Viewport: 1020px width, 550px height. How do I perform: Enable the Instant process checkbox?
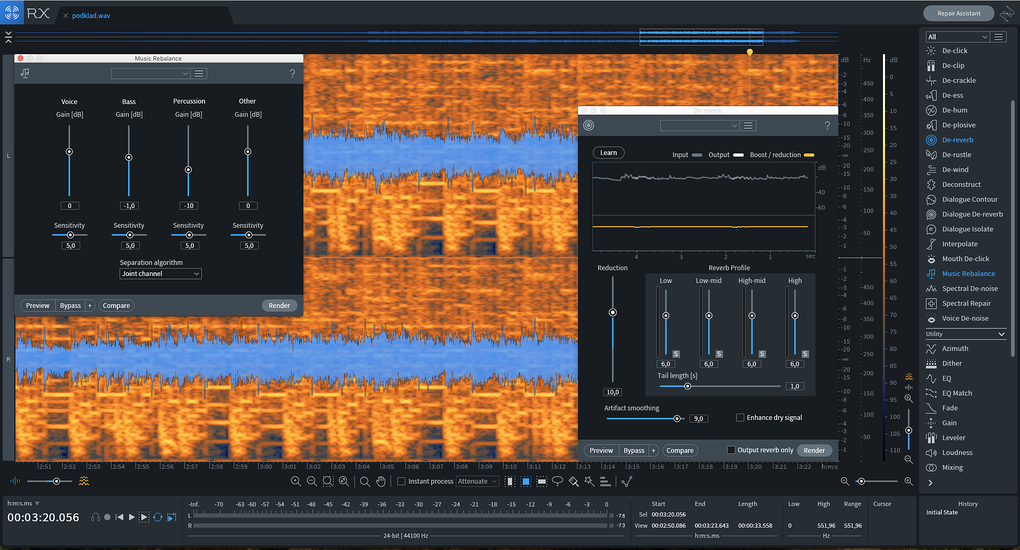pyautogui.click(x=401, y=482)
